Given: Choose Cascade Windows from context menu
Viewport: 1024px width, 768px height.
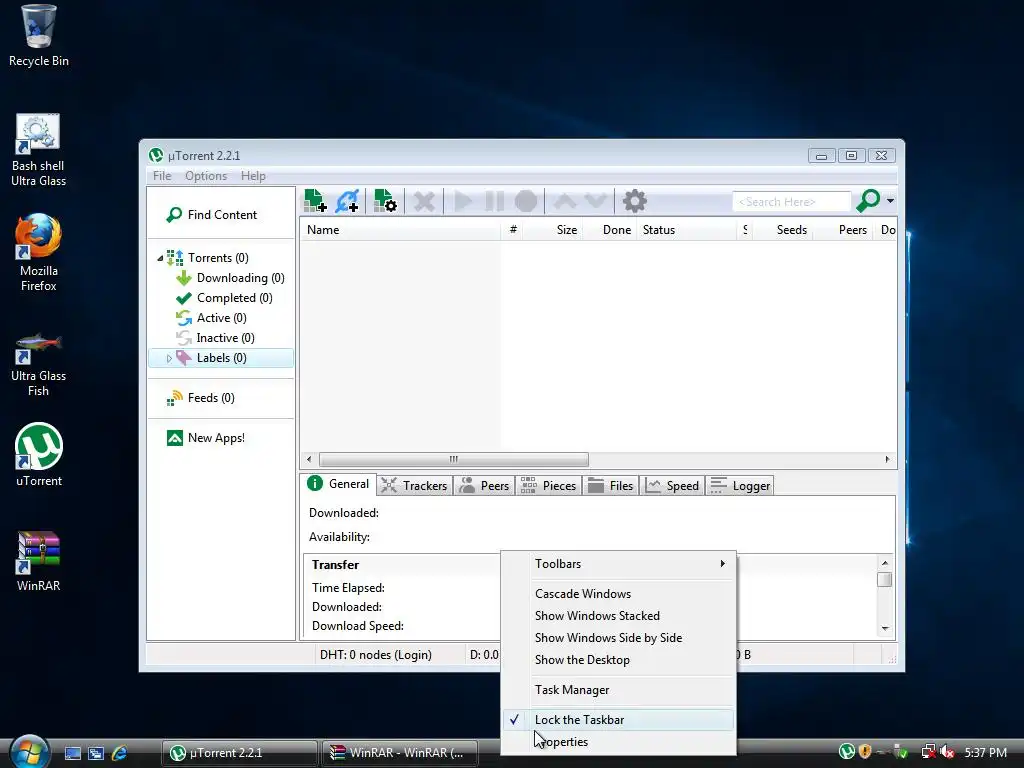Looking at the screenshot, I should (619, 594).
